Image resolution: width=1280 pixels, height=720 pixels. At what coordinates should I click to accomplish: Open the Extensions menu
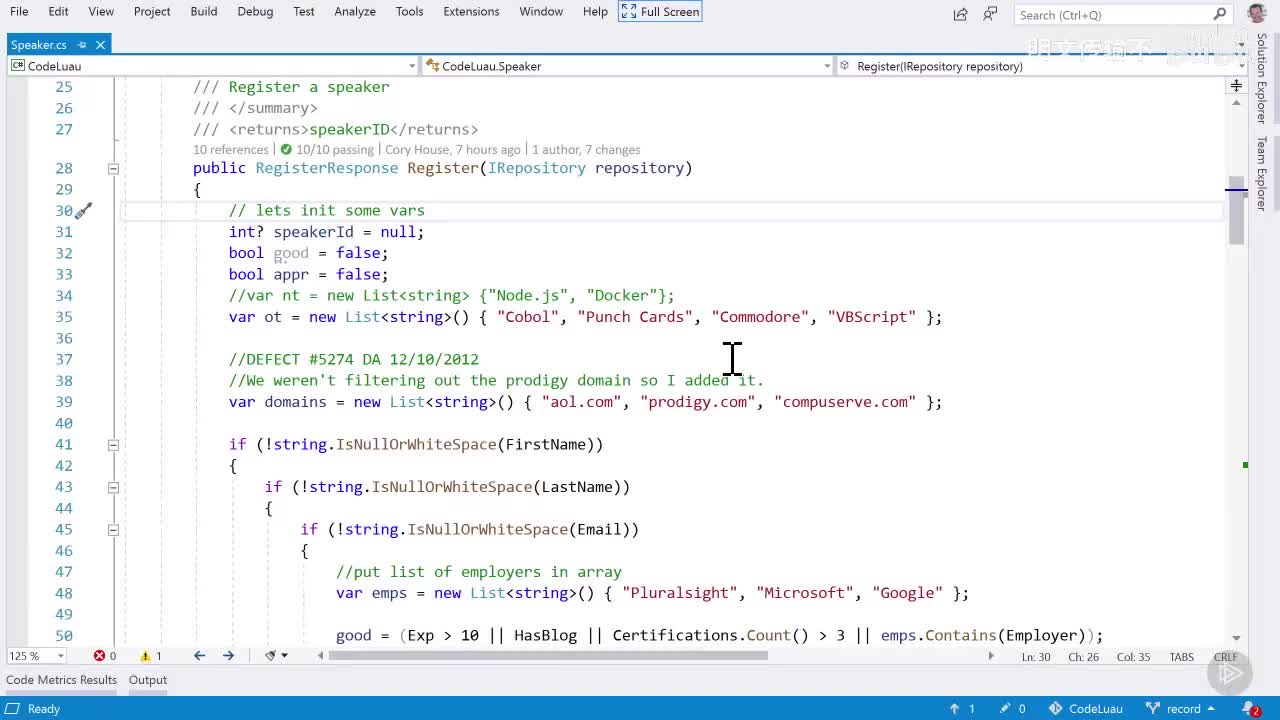pyautogui.click(x=471, y=11)
